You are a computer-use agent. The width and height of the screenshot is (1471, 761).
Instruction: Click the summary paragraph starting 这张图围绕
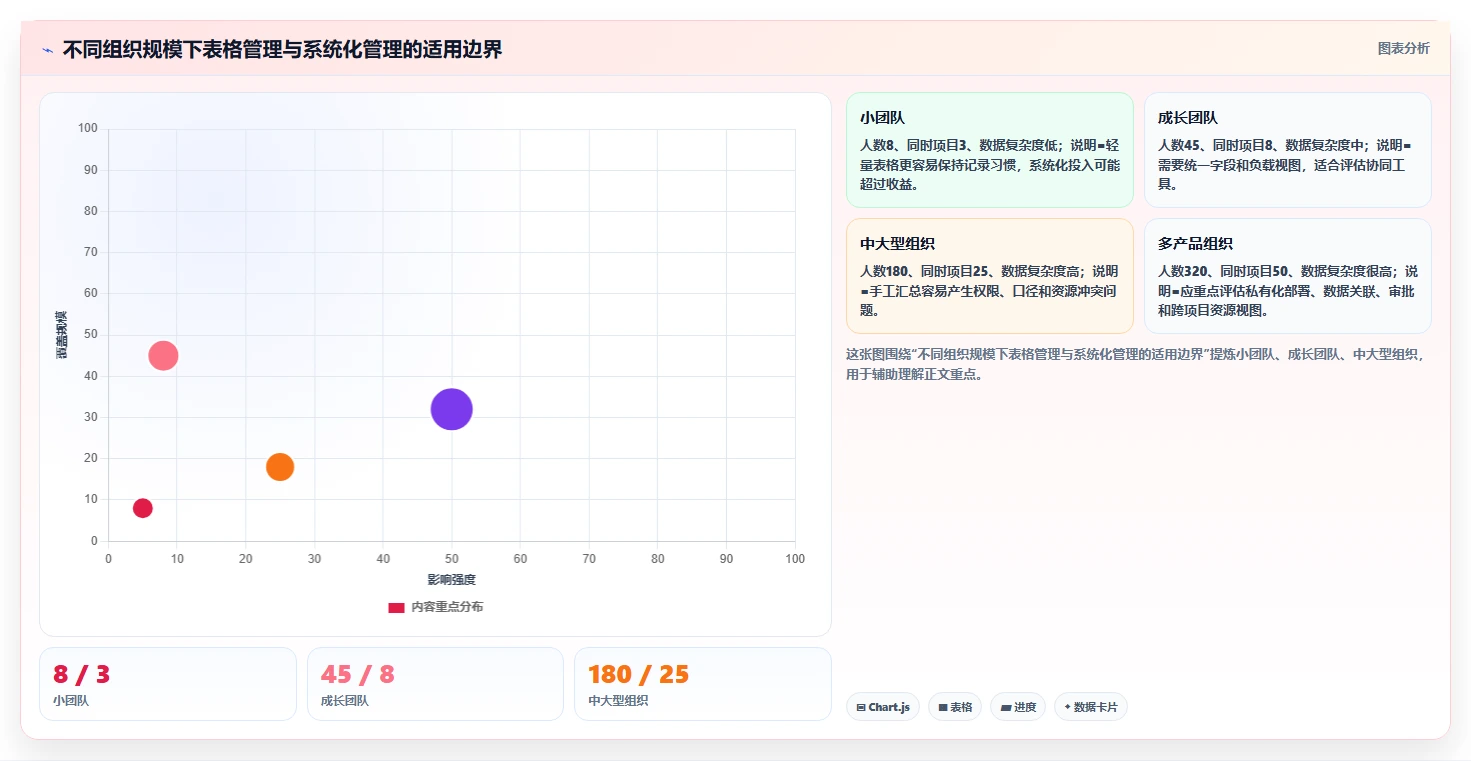coord(1138,364)
